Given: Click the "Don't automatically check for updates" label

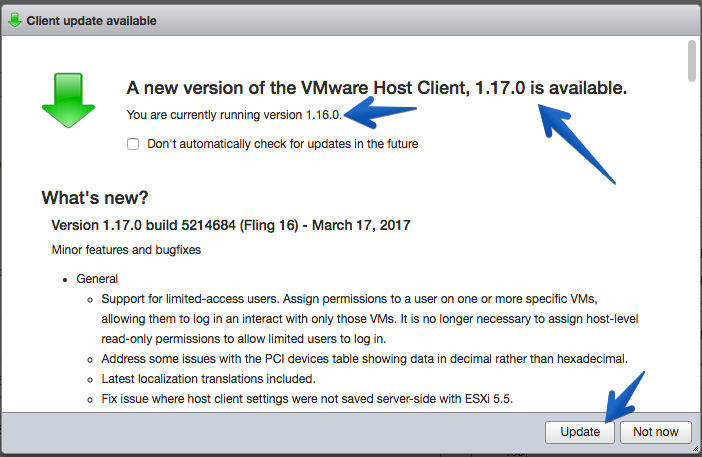Looking at the screenshot, I should (283, 144).
